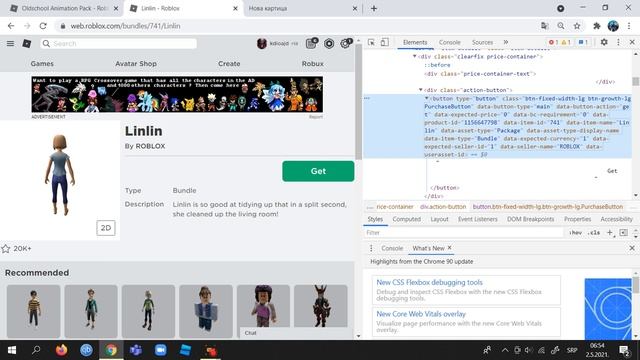Open Firefox from the Windows taskbar
This screenshot has height=360, width=640.
(x=61, y=350)
